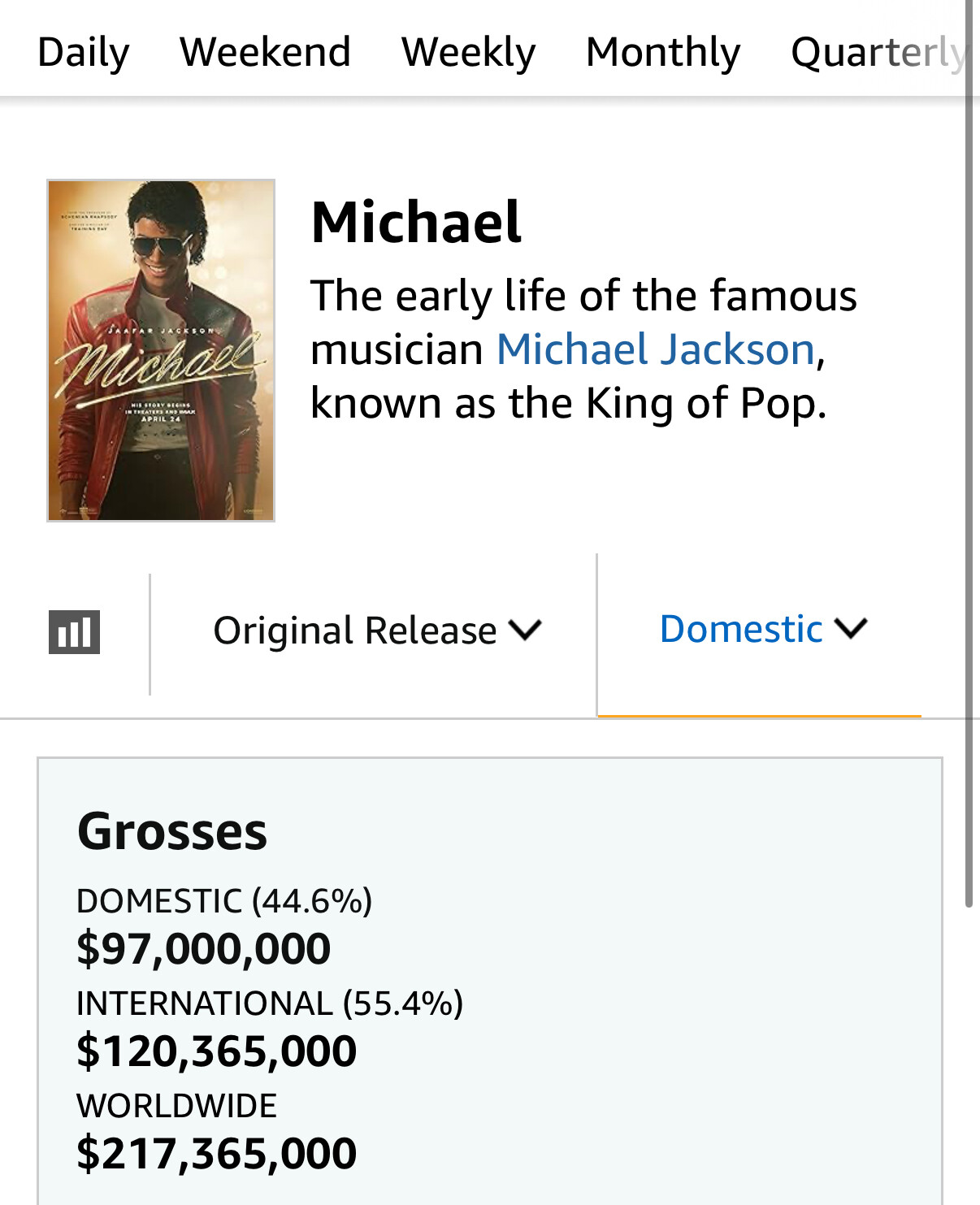Screen dimensions: 980x1205
Task: Click the INTERNATIONAL (55.4%) label
Action: 270,1003
